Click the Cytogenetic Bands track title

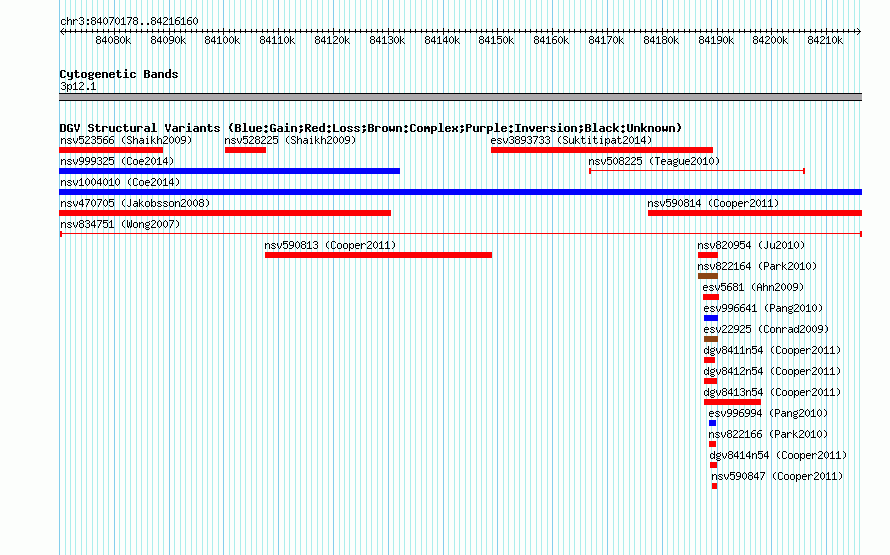(119, 74)
